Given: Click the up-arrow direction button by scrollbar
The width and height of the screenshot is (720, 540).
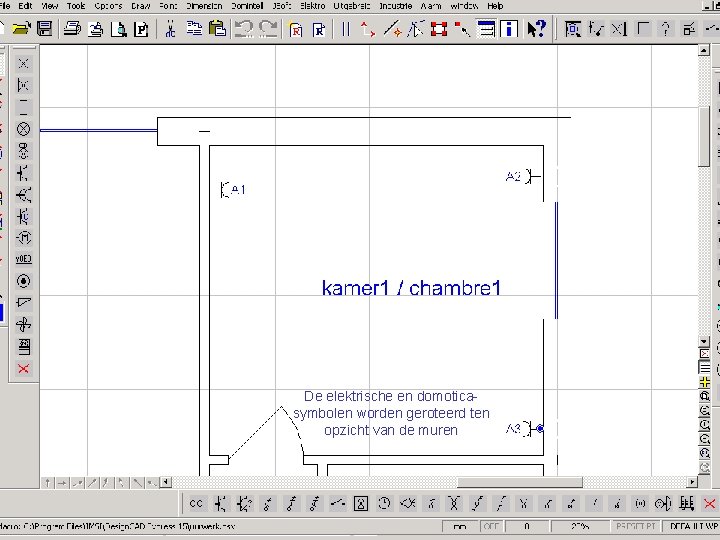Looking at the screenshot, I should coord(47,483).
